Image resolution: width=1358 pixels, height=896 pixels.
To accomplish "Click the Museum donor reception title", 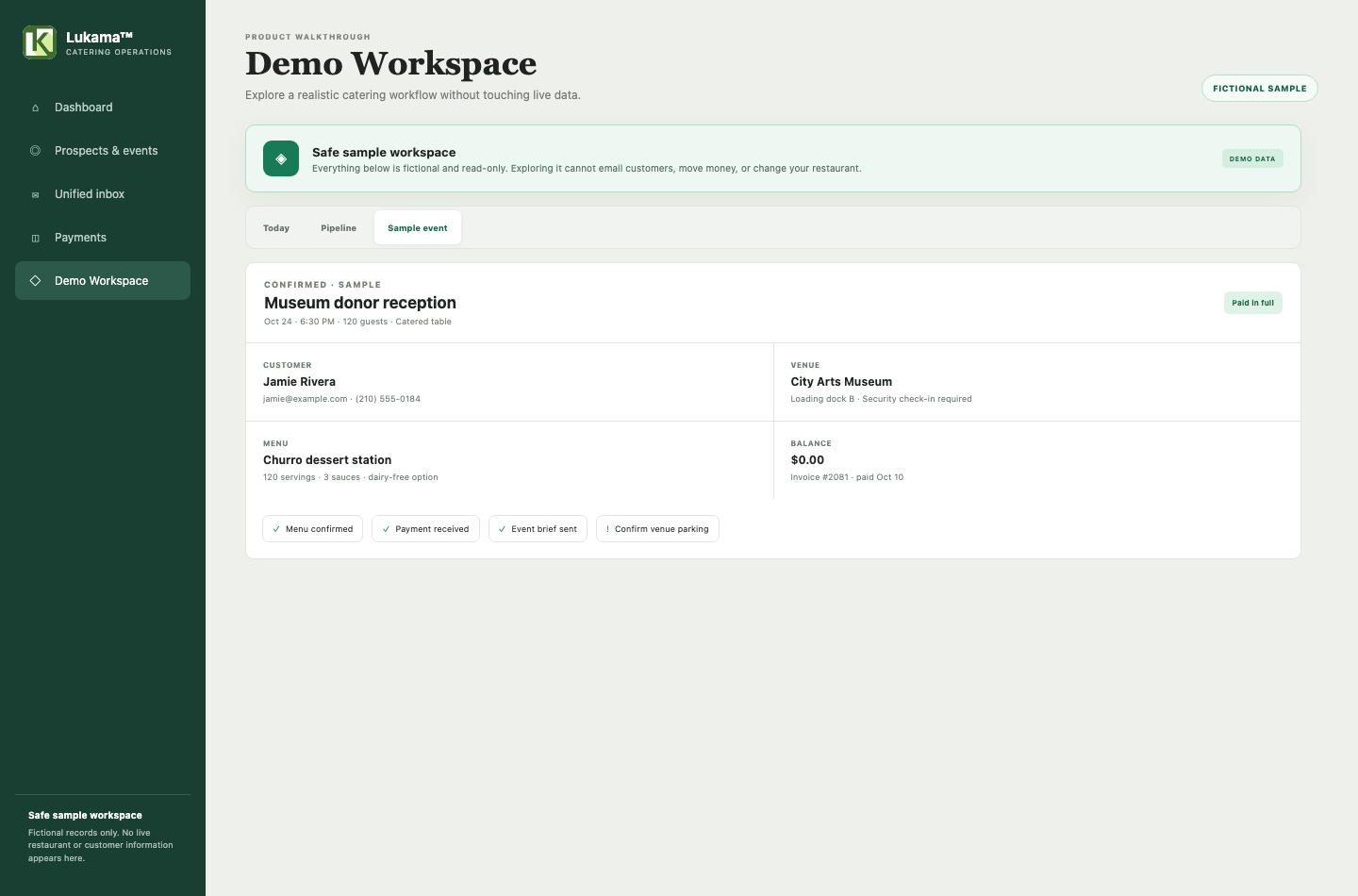I will tap(360, 303).
